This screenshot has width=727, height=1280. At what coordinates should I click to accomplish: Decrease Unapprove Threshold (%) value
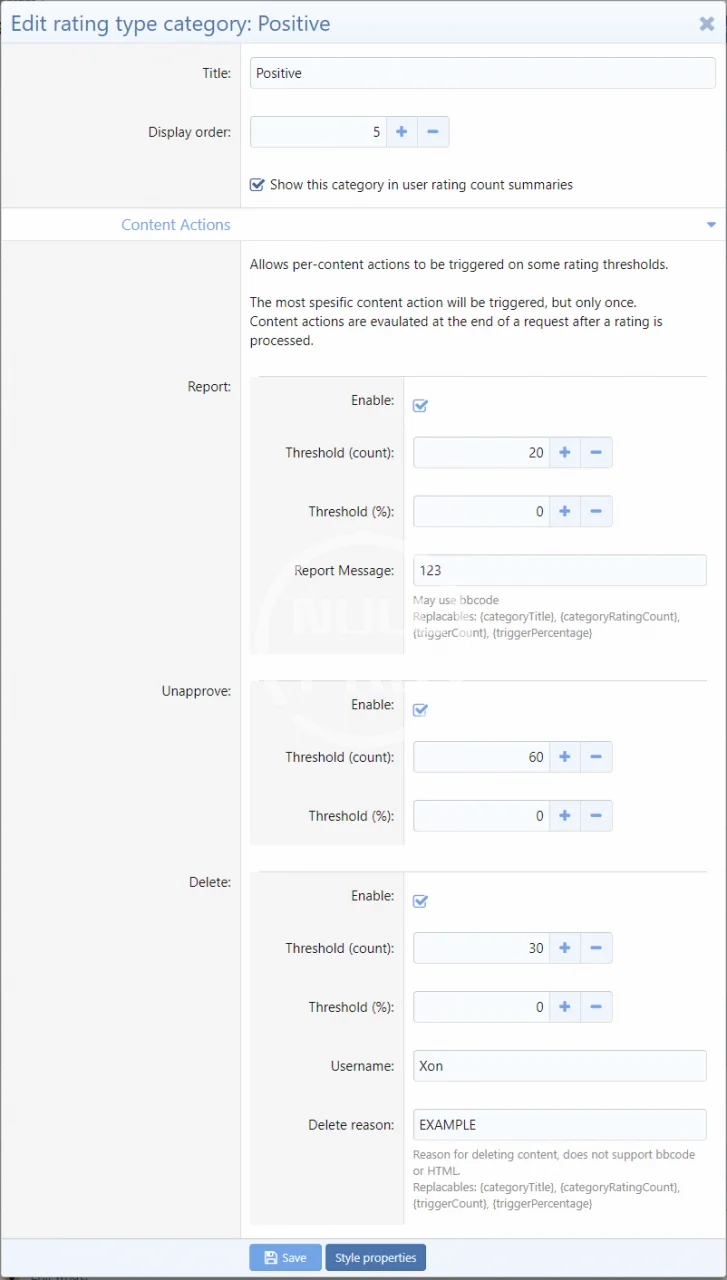click(x=596, y=816)
